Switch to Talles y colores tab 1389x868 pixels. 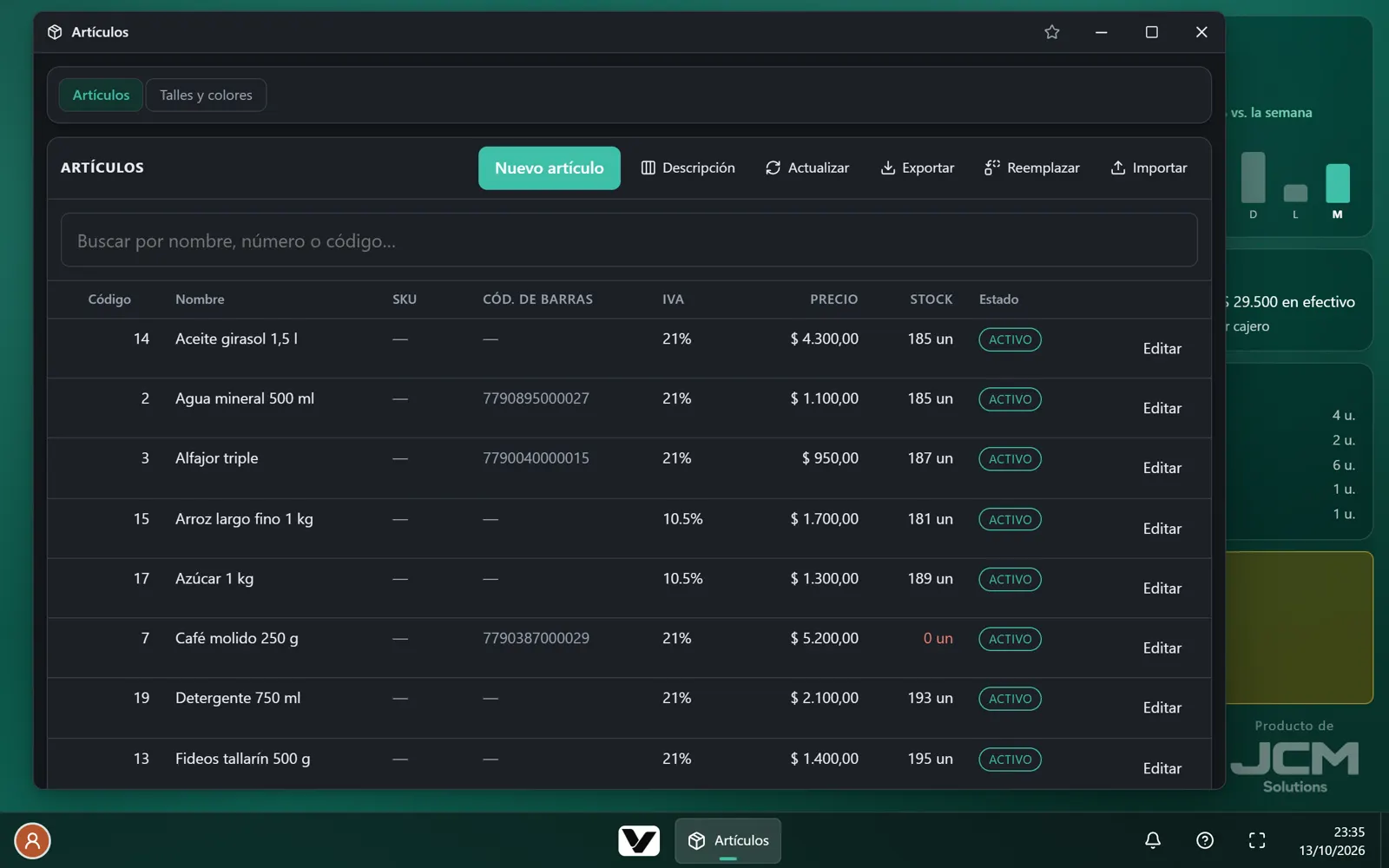tap(206, 95)
